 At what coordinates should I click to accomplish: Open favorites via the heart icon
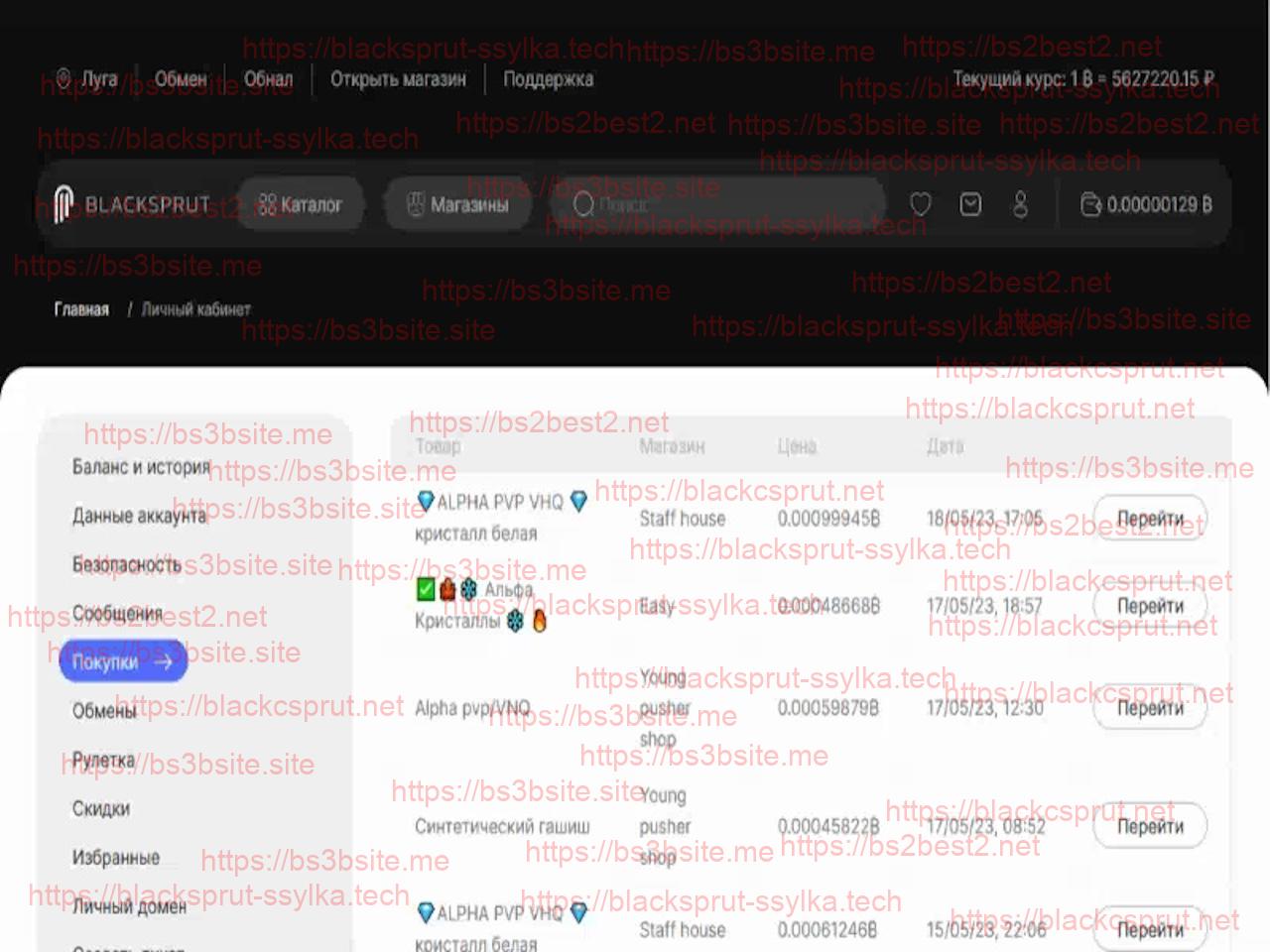921,204
